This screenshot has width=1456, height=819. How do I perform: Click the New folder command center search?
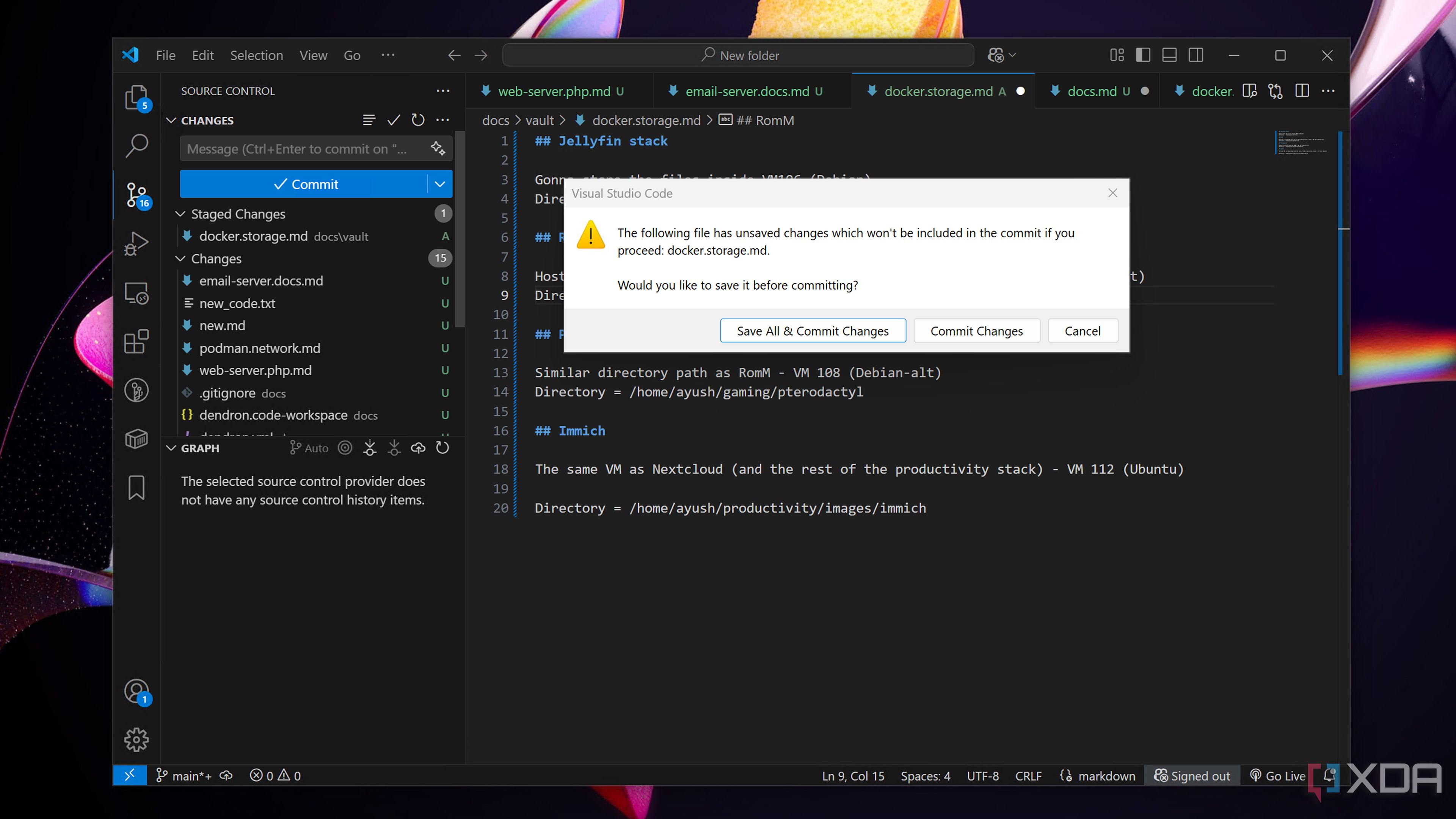738,55
